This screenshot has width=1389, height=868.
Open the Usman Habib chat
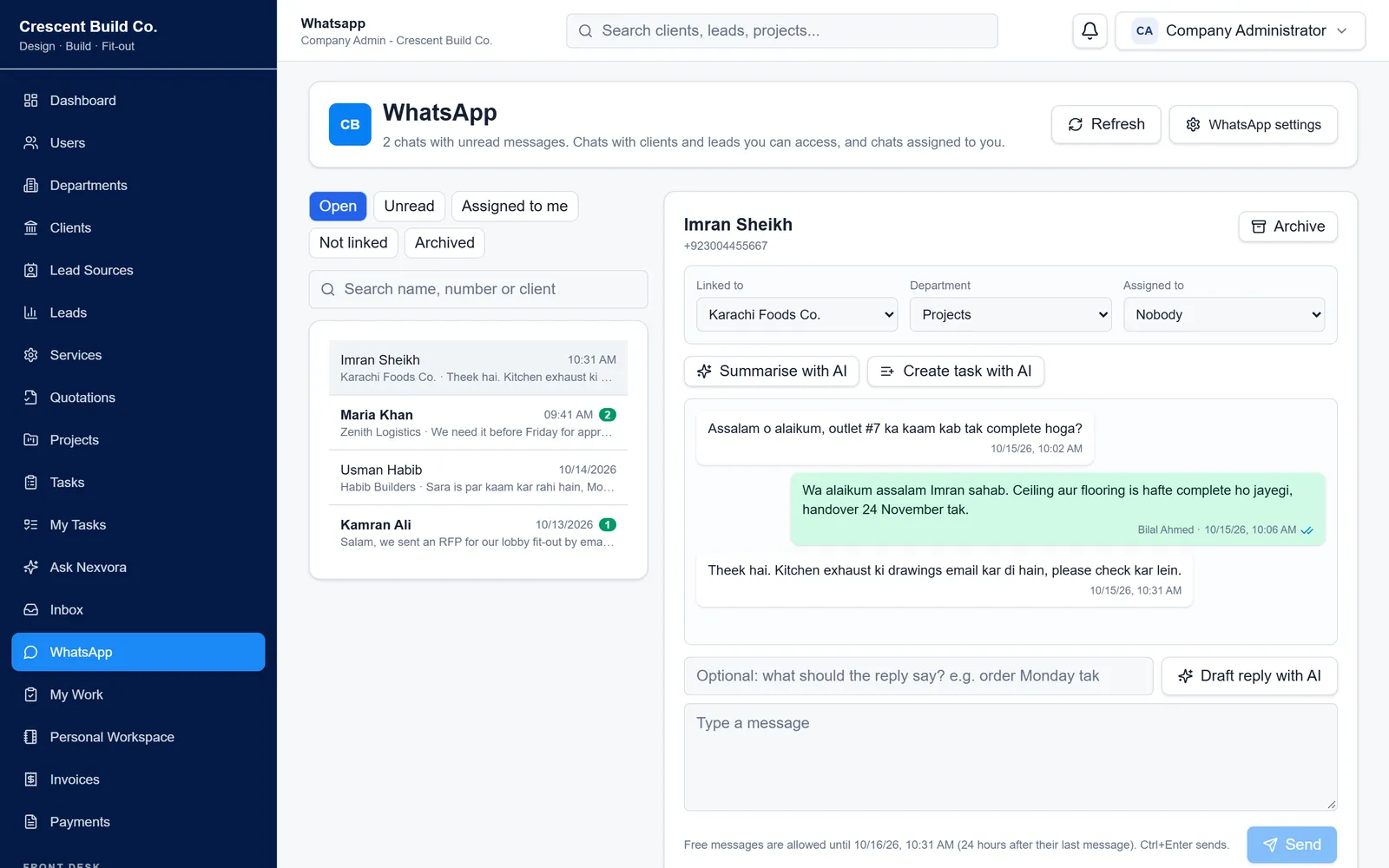pos(478,477)
